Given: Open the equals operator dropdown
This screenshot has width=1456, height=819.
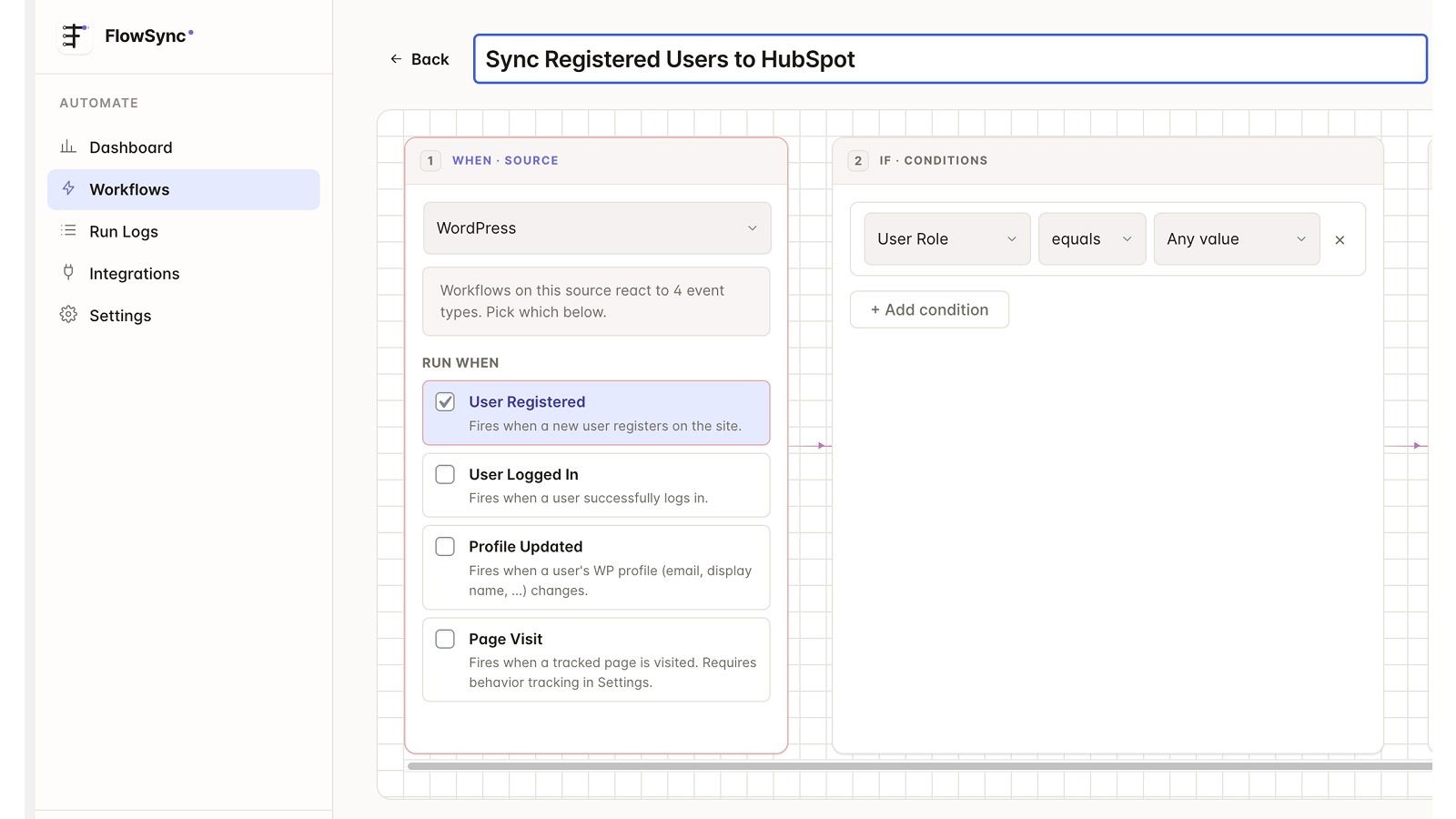Looking at the screenshot, I should coord(1092,239).
